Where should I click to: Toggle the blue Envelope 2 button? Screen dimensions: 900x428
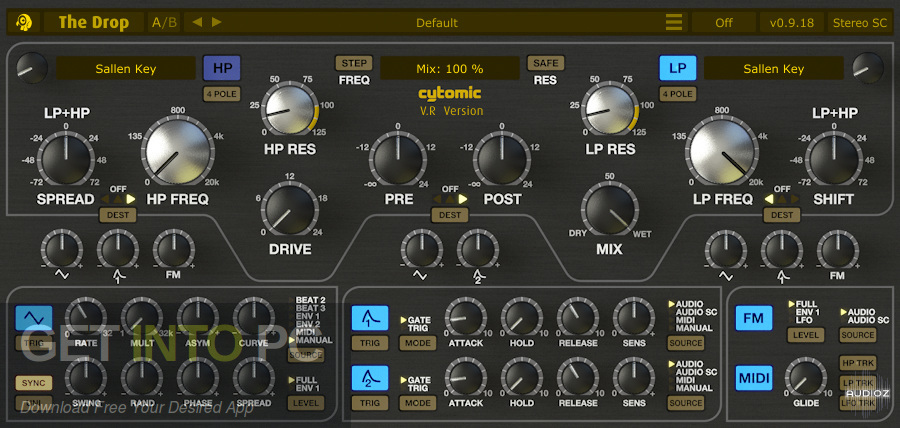point(370,378)
